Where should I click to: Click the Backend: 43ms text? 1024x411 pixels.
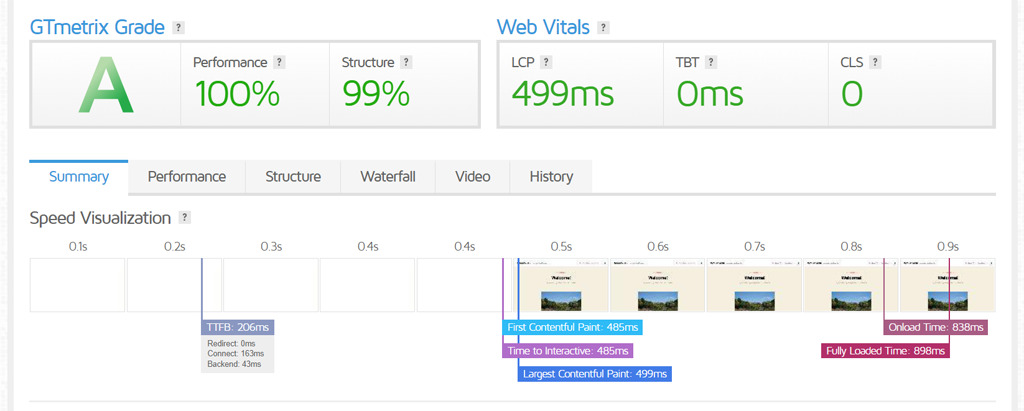(x=234, y=363)
